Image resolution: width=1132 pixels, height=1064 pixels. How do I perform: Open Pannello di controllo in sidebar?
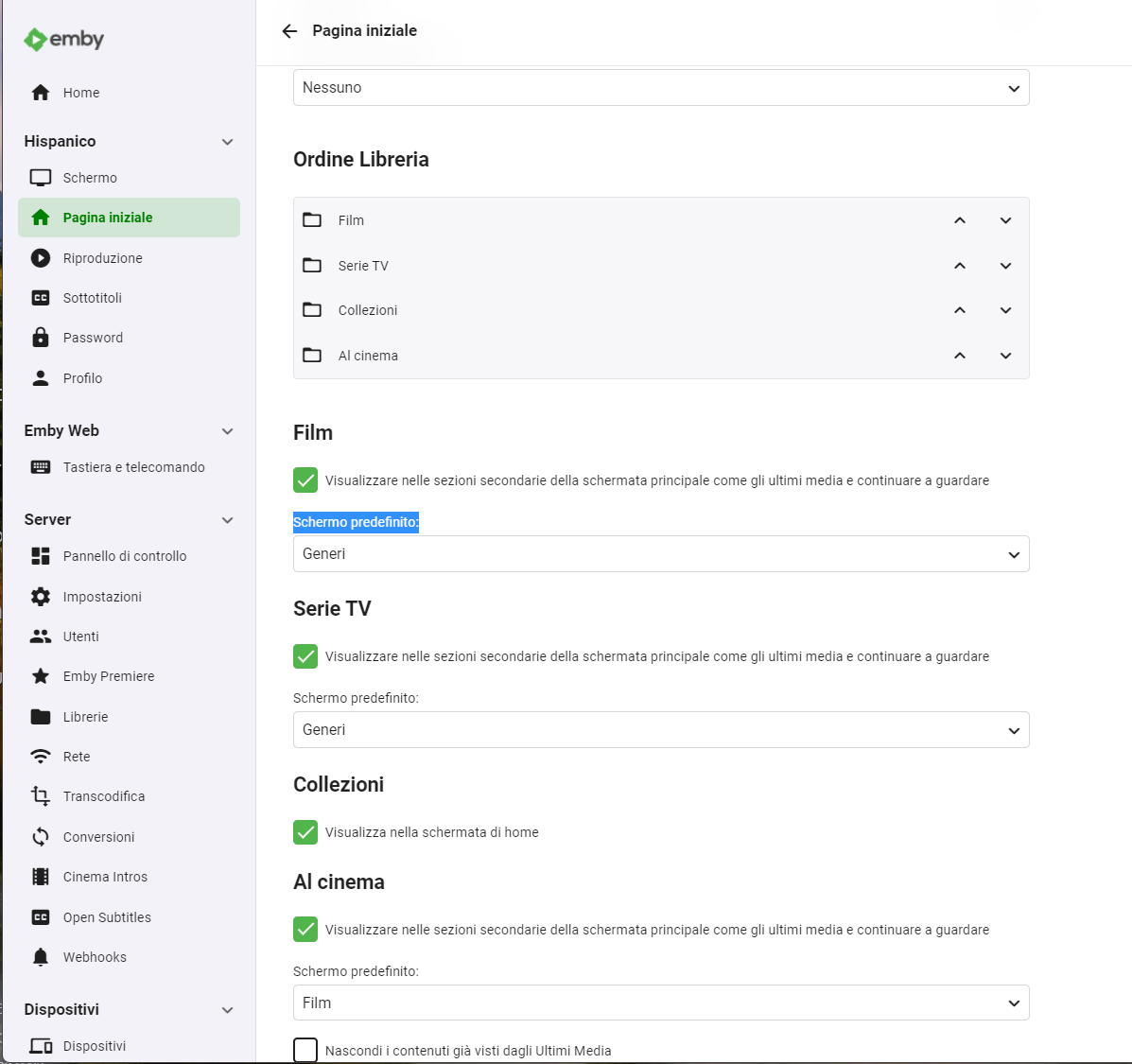tap(124, 556)
